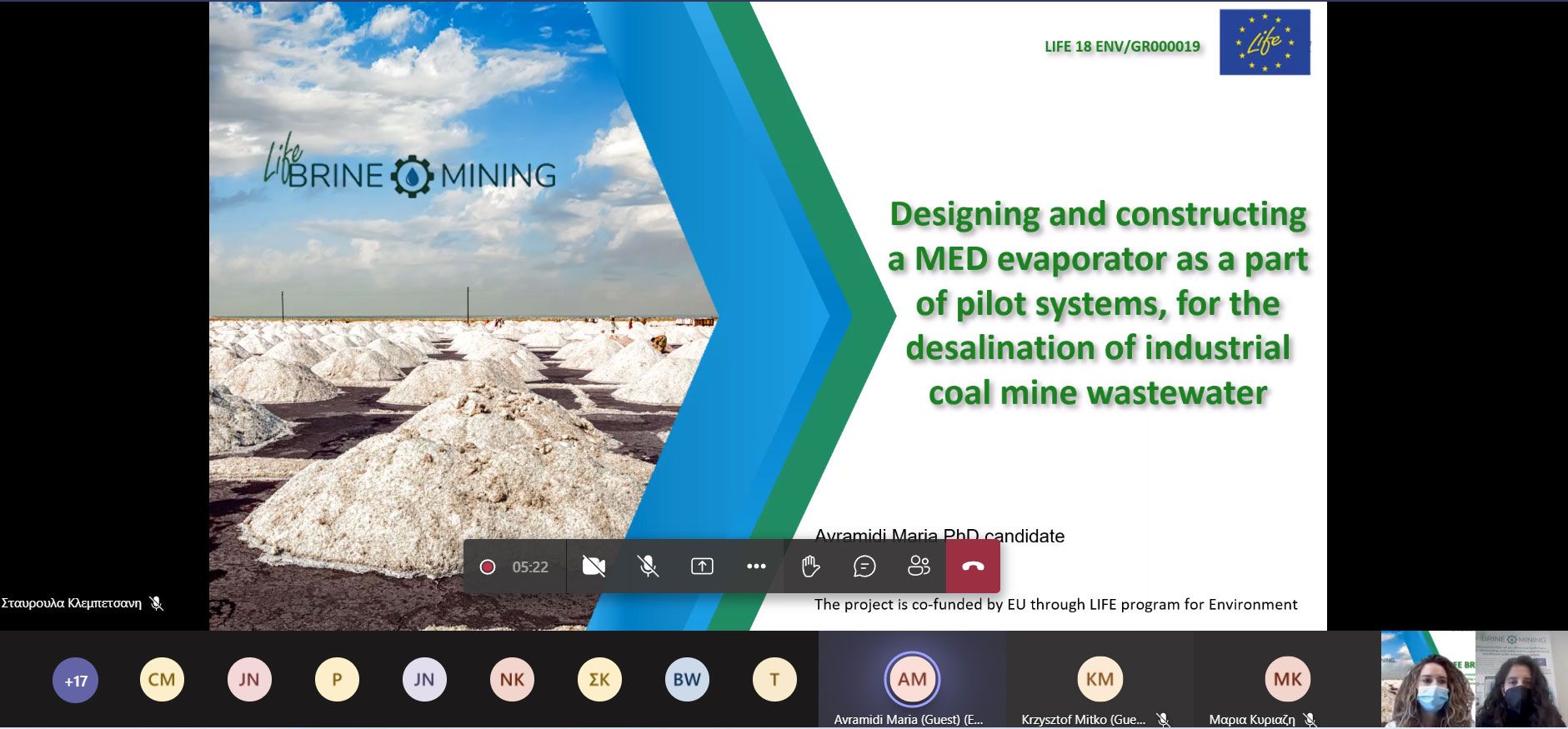Select the webcam video thumbnail
The image size is (1568, 729).
click(x=1474, y=680)
